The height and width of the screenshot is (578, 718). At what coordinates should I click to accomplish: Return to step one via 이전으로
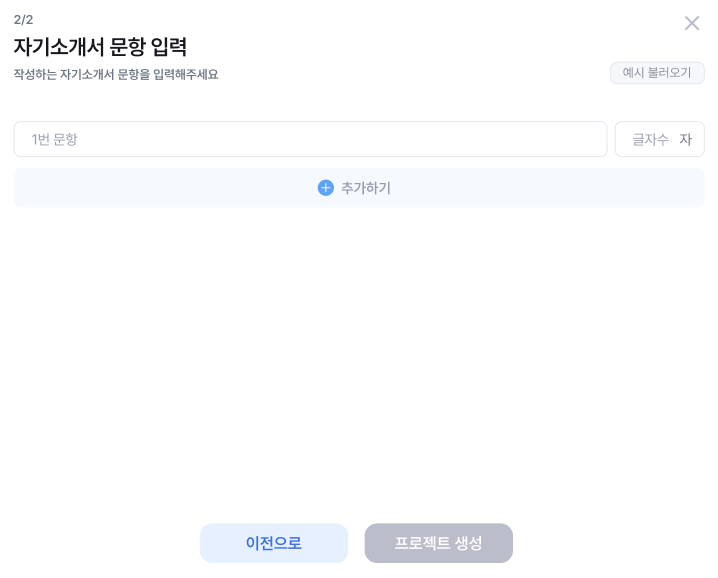pos(274,543)
